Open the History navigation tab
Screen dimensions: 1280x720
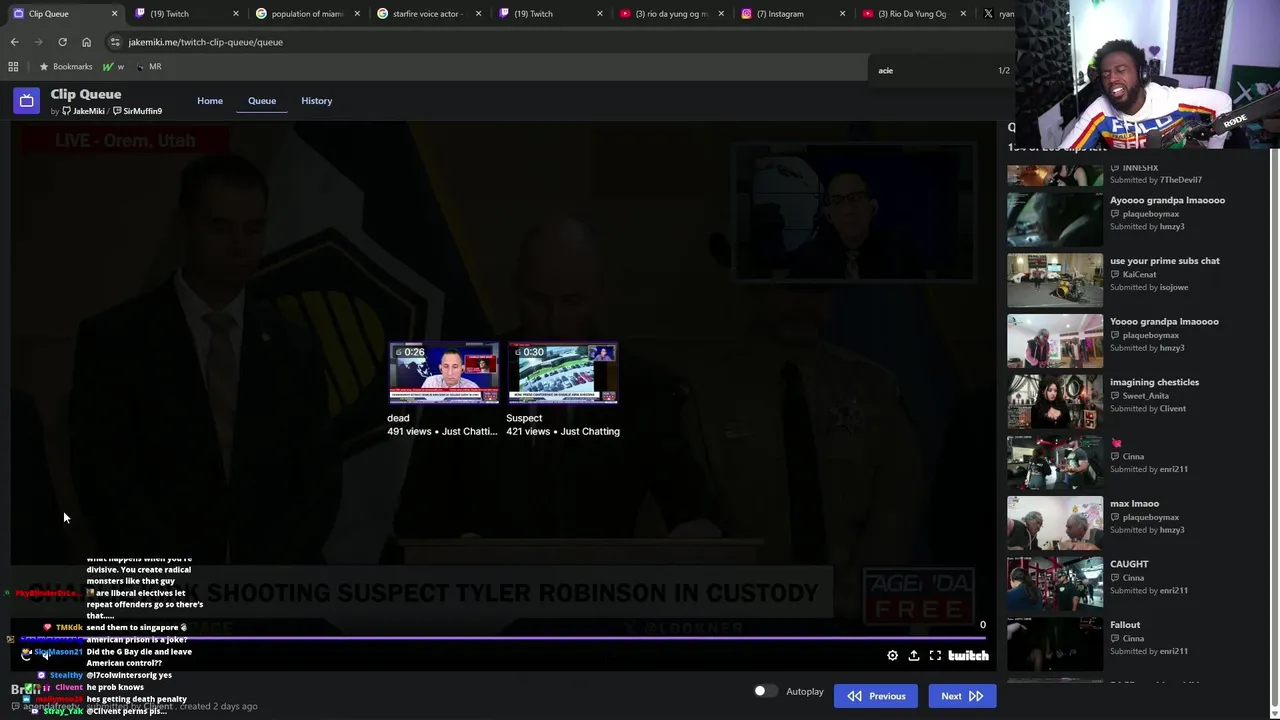pyautogui.click(x=317, y=101)
